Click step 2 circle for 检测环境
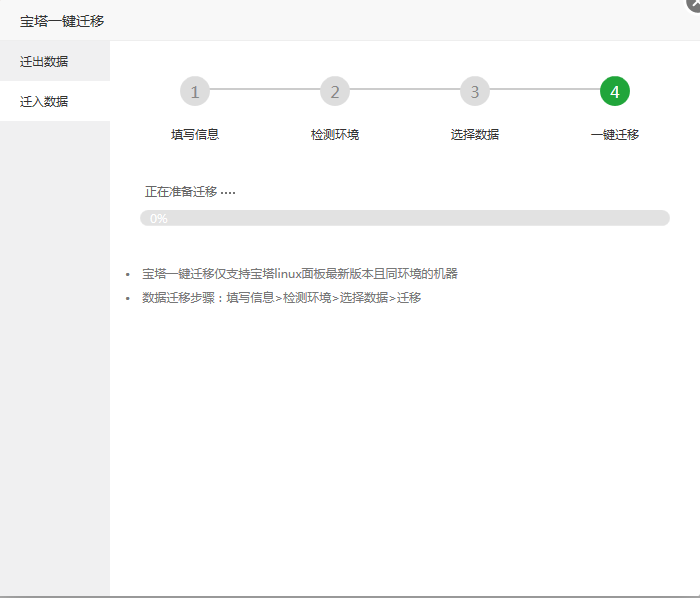The height and width of the screenshot is (598, 700). [335, 91]
